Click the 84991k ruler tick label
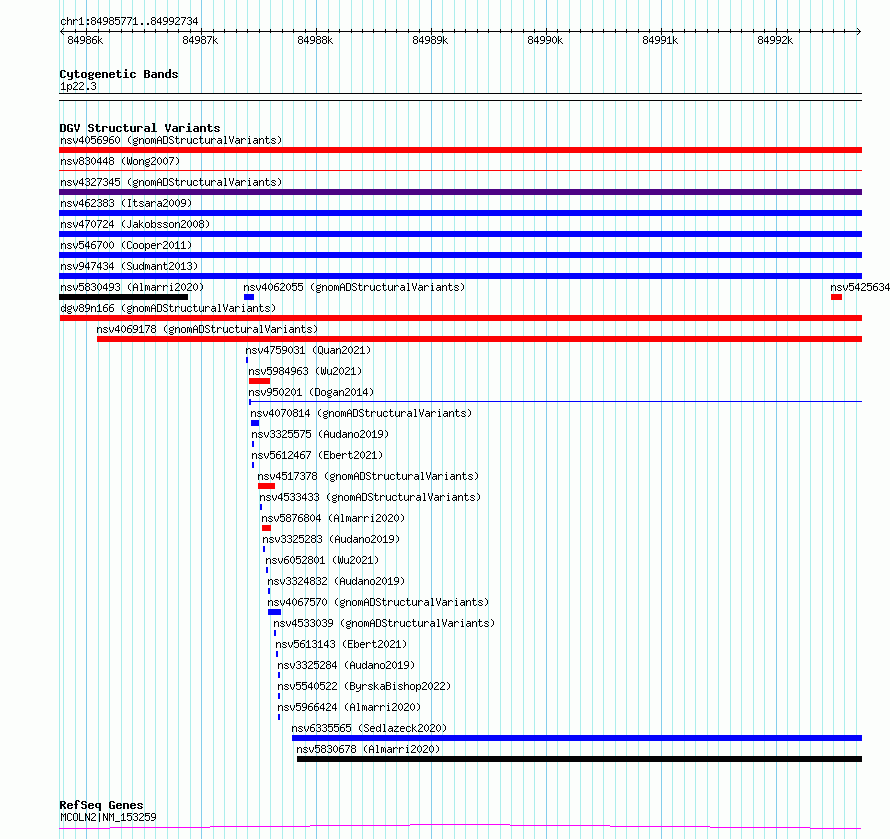Image resolution: width=890 pixels, height=839 pixels. tap(660, 40)
